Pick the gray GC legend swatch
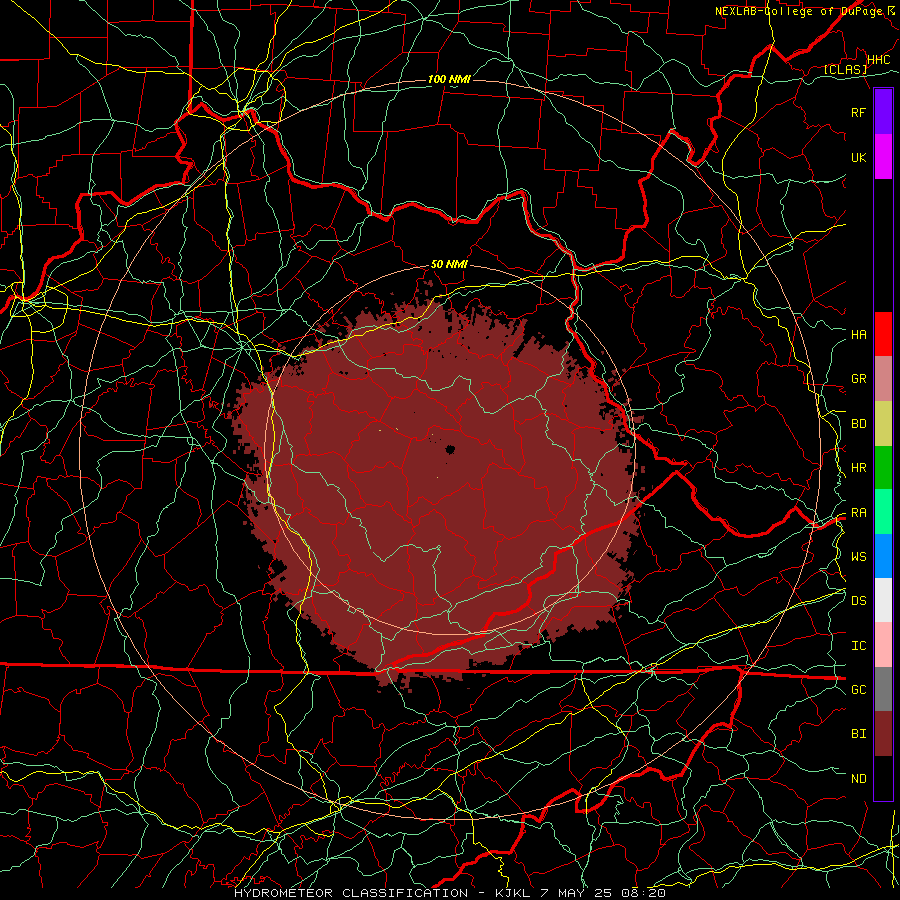The height and width of the screenshot is (900, 900). (883, 689)
